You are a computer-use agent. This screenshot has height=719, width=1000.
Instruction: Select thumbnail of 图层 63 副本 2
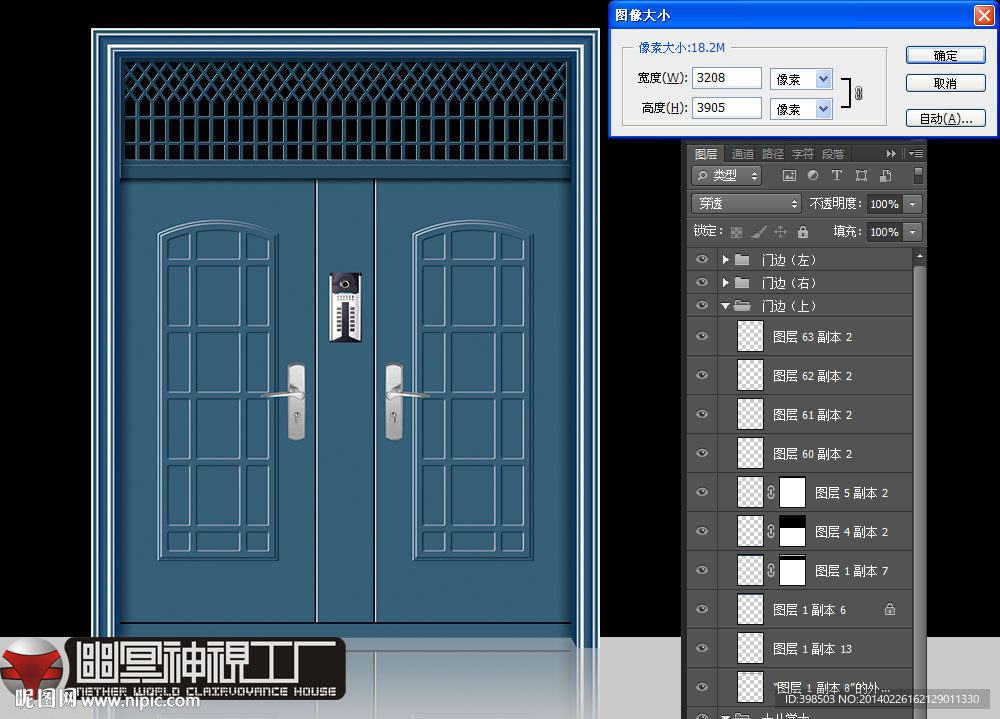pos(750,336)
